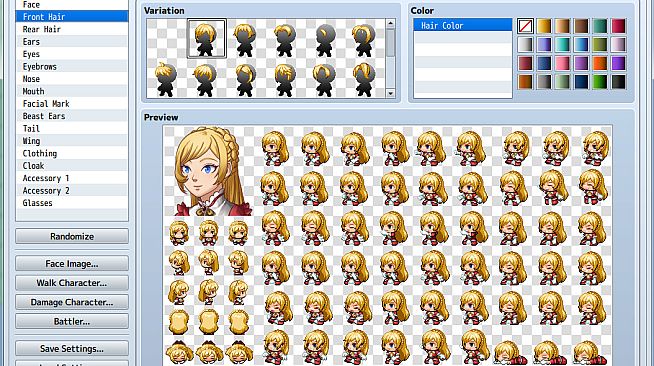Choose the golden yellow hair swatch
The width and height of the screenshot is (654, 366).
(544, 26)
